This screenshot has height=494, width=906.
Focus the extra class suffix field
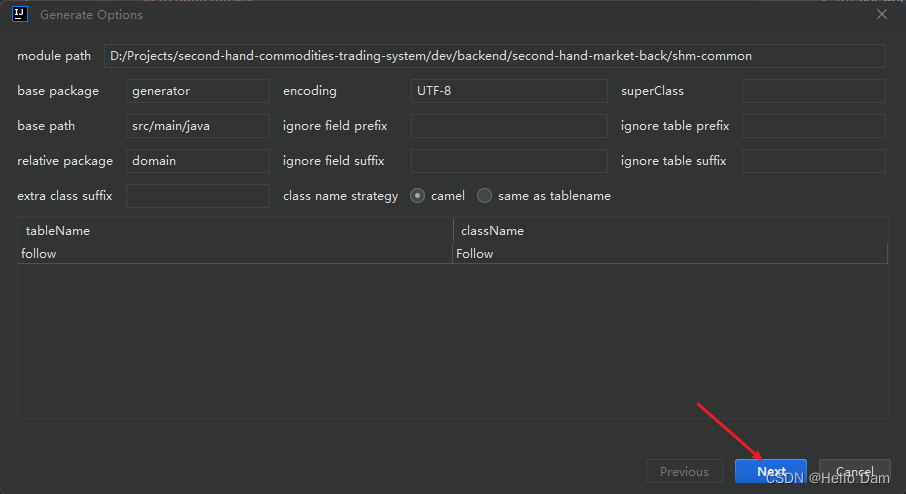click(198, 196)
